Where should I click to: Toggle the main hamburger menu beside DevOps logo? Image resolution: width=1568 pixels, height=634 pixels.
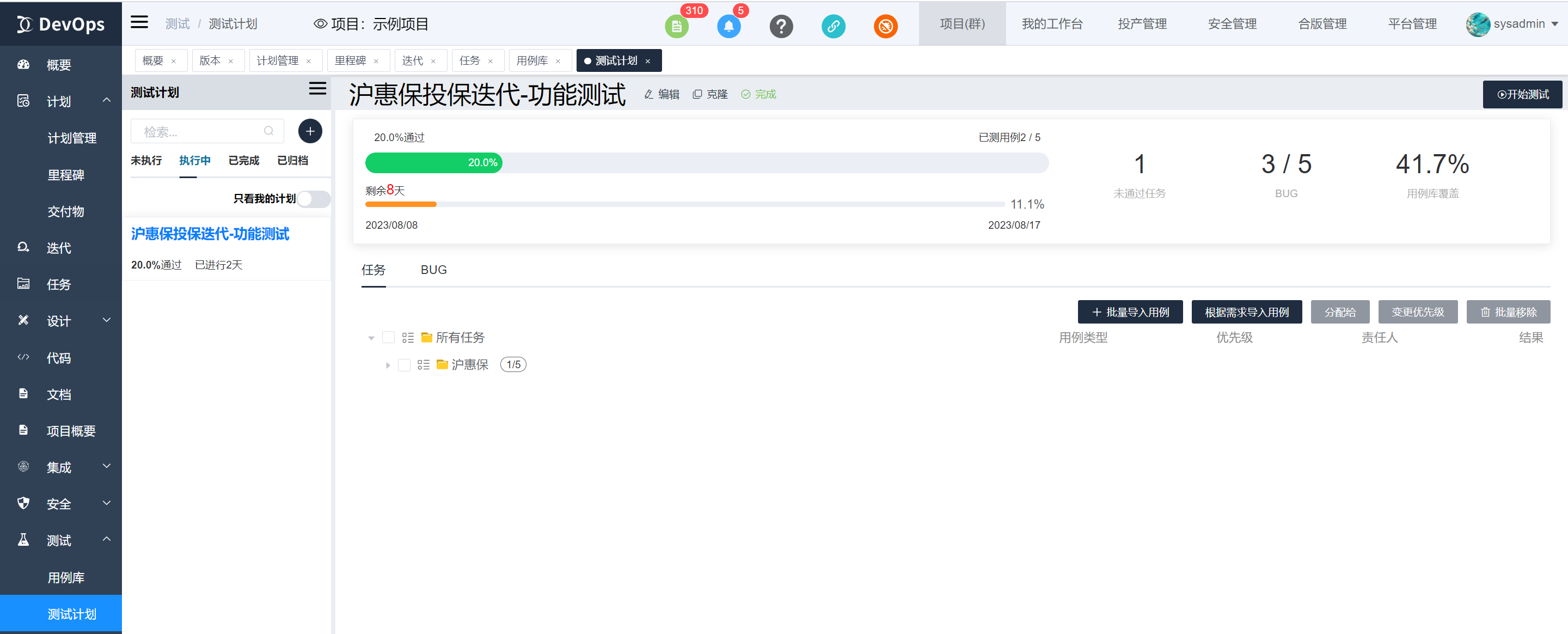pos(139,22)
